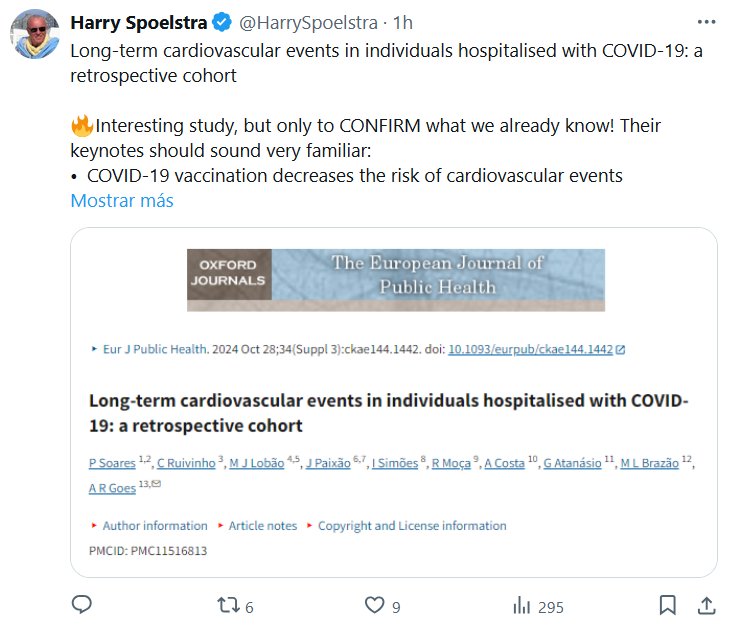Expand Copyright and License information
734x628 pixels.
411,526
